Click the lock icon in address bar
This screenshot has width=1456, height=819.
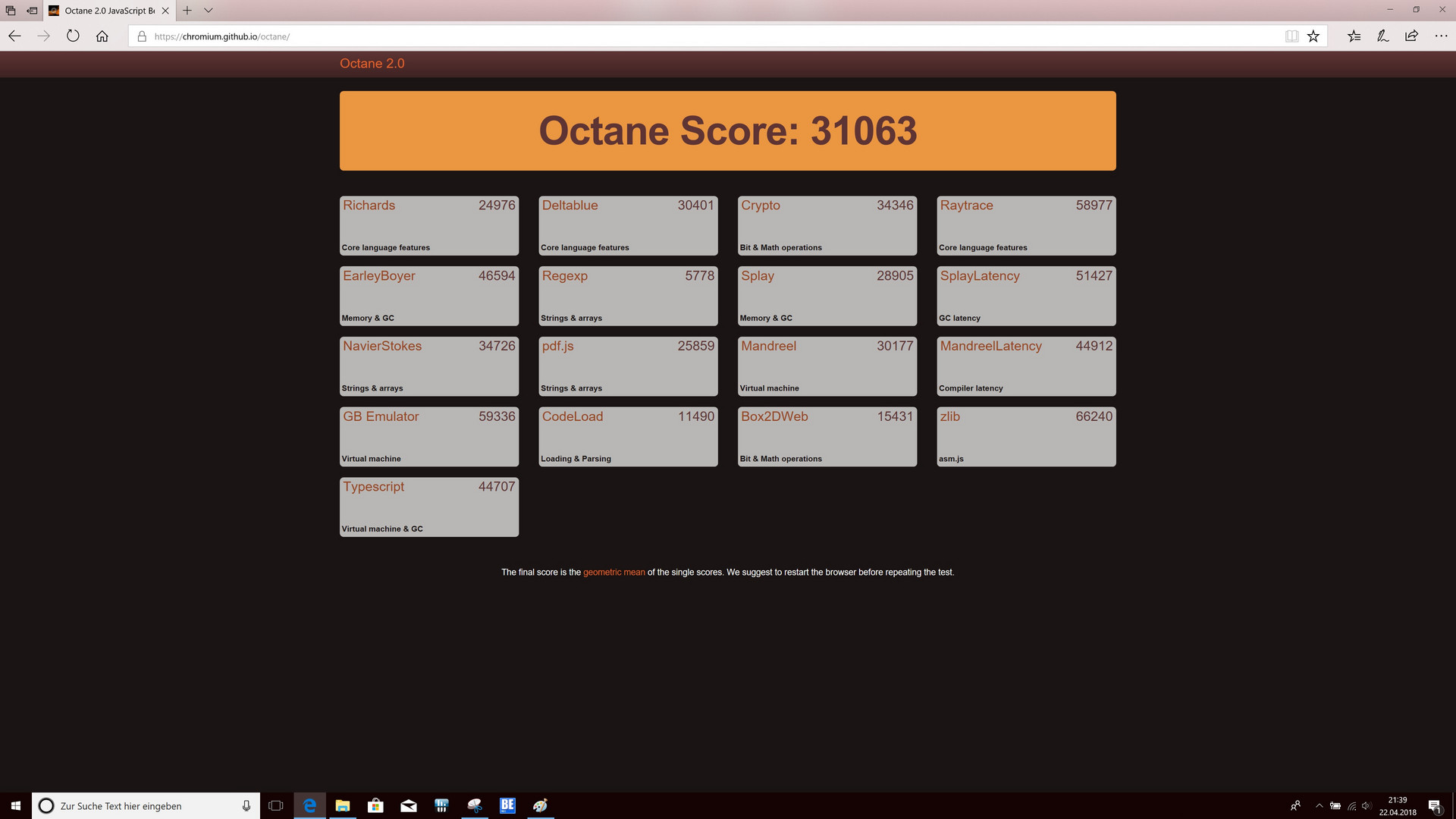pos(142,36)
